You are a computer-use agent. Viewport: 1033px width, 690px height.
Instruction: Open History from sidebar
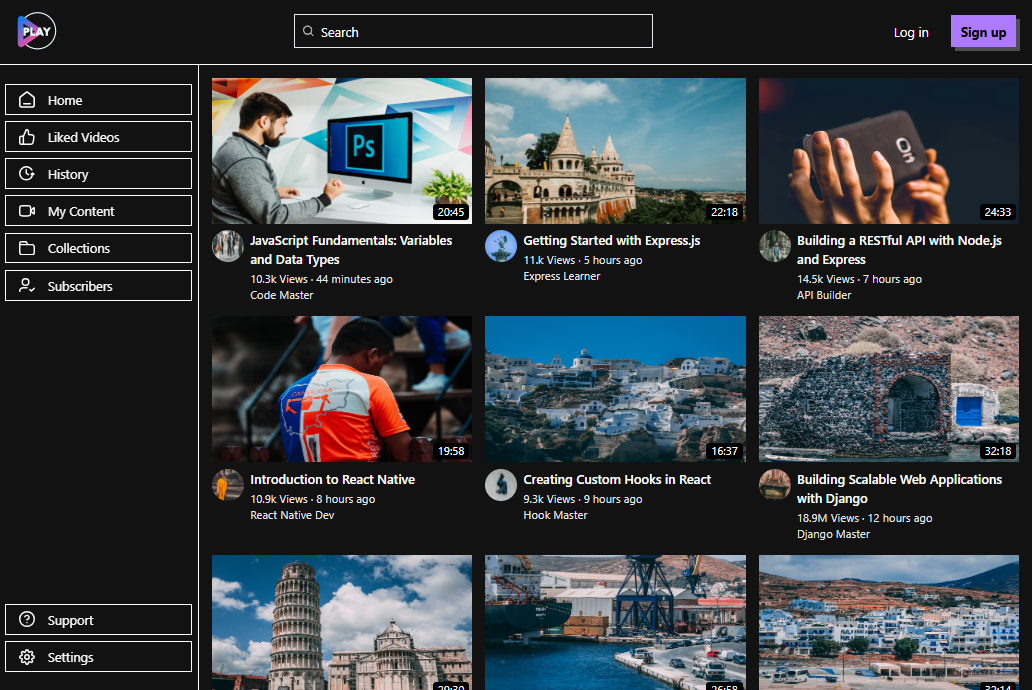click(98, 174)
